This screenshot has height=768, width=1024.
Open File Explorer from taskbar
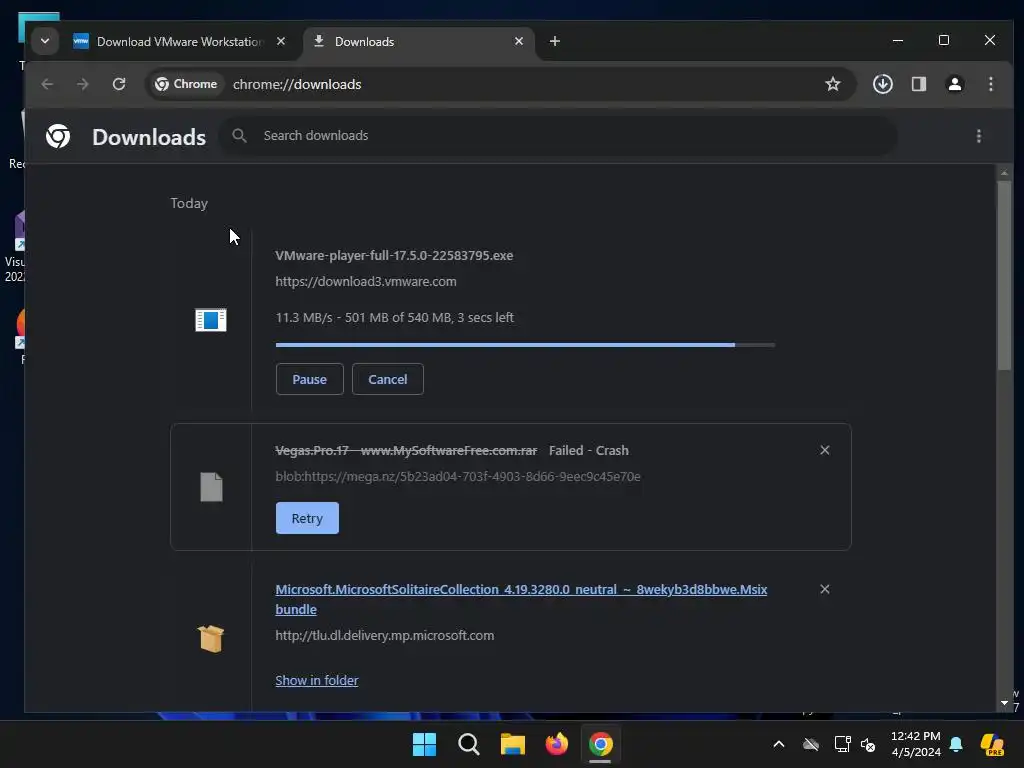(513, 744)
